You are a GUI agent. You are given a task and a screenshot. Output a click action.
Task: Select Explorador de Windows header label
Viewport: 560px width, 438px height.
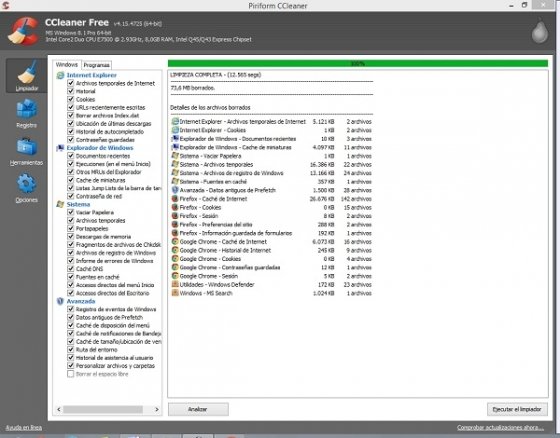(100, 148)
